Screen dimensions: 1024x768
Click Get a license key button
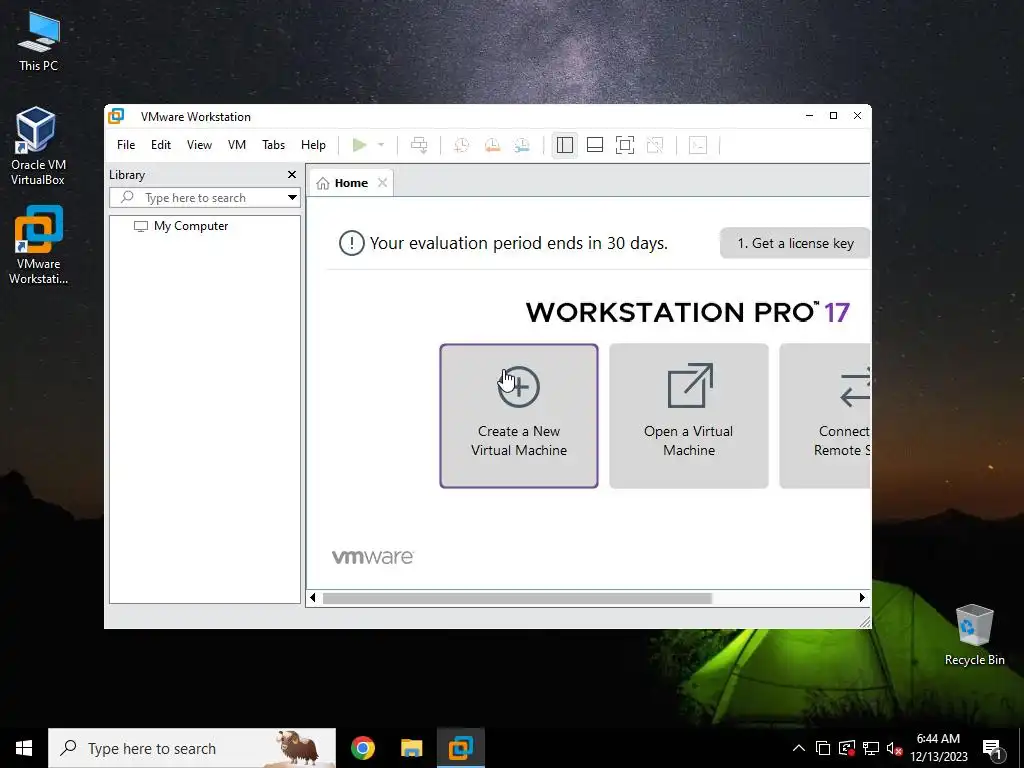point(795,243)
